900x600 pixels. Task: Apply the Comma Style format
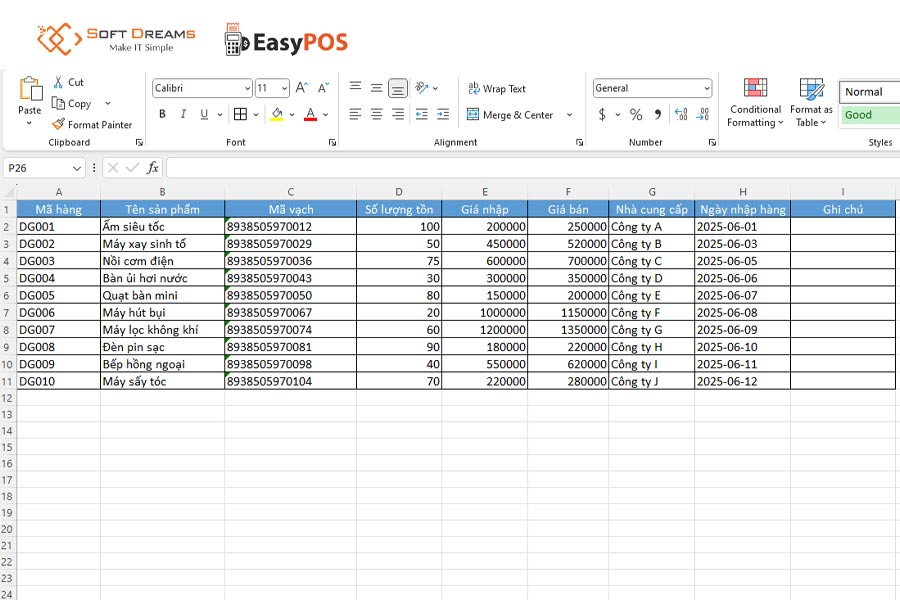(x=658, y=114)
